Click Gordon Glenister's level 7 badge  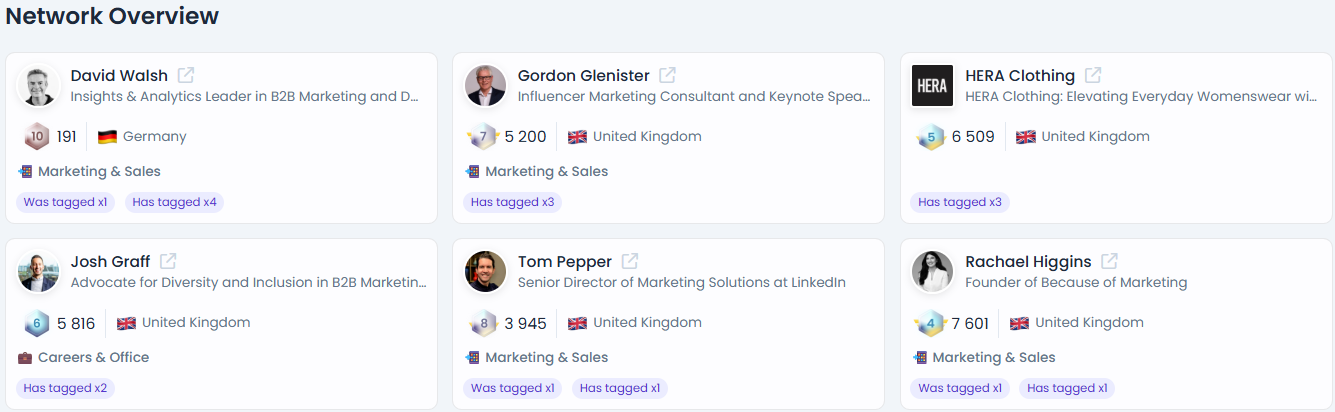(483, 136)
